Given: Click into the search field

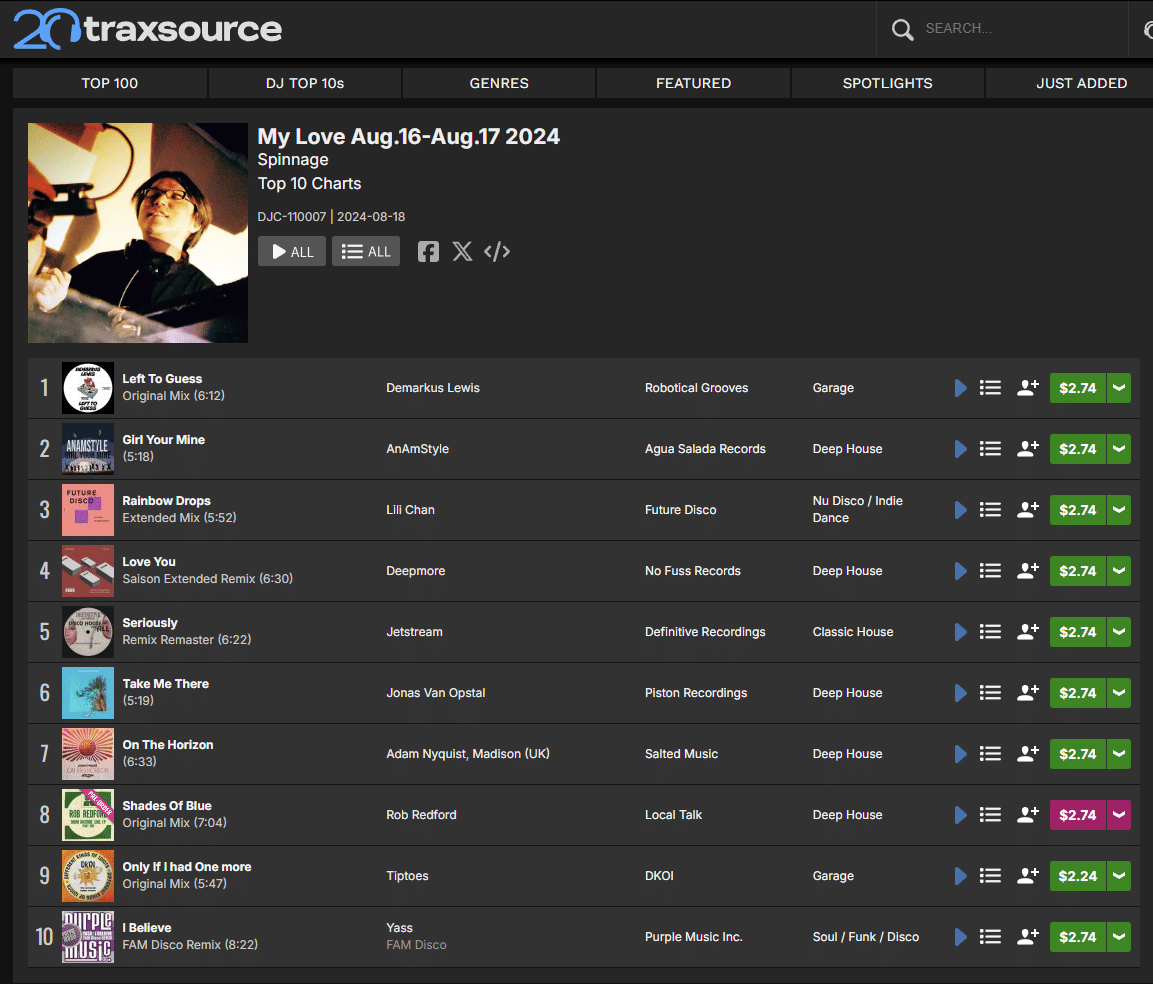Looking at the screenshot, I should tap(1018, 29).
